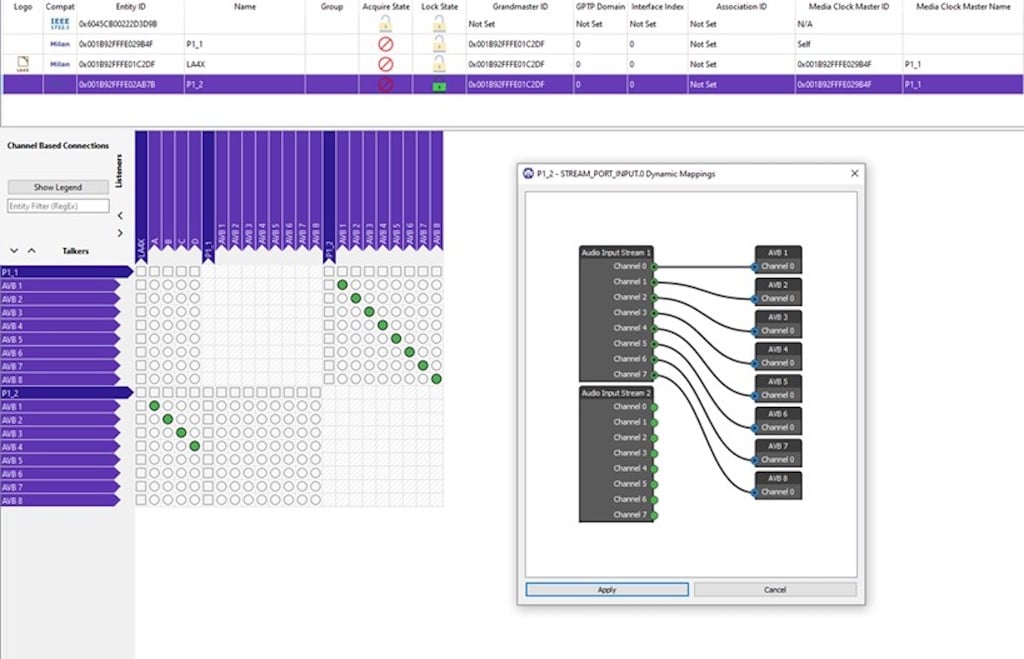Collapse talkers with the up chevron

(x=31, y=251)
